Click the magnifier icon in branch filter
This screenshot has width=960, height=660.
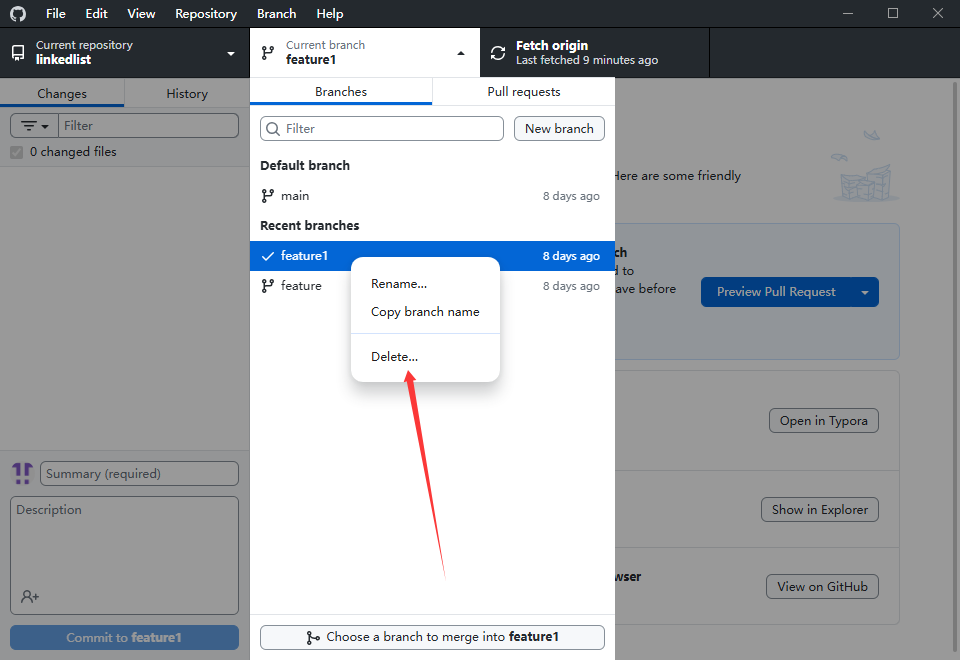click(272, 129)
